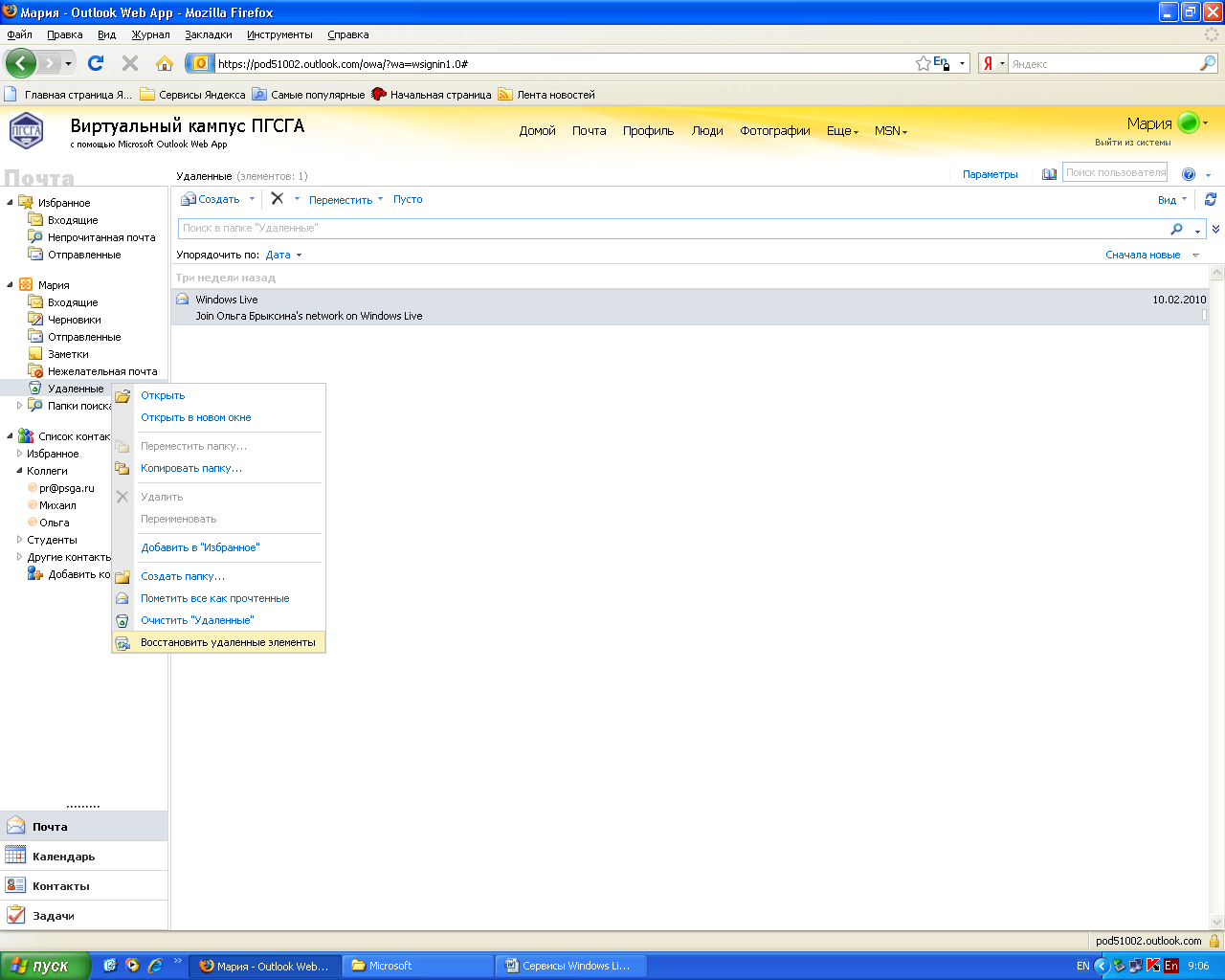This screenshot has height=980, width=1225.
Task: Go to the browser home page icon
Action: tap(165, 63)
